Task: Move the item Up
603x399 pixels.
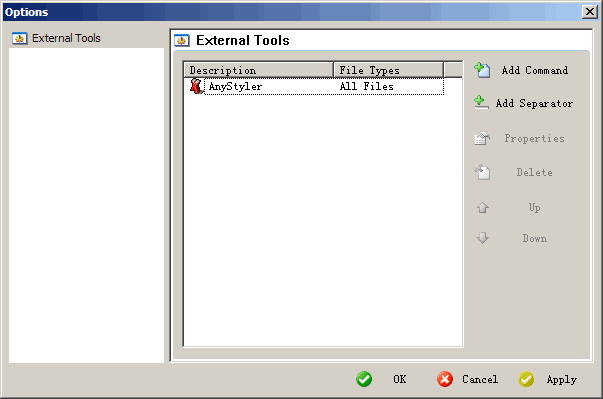Action: coord(535,208)
